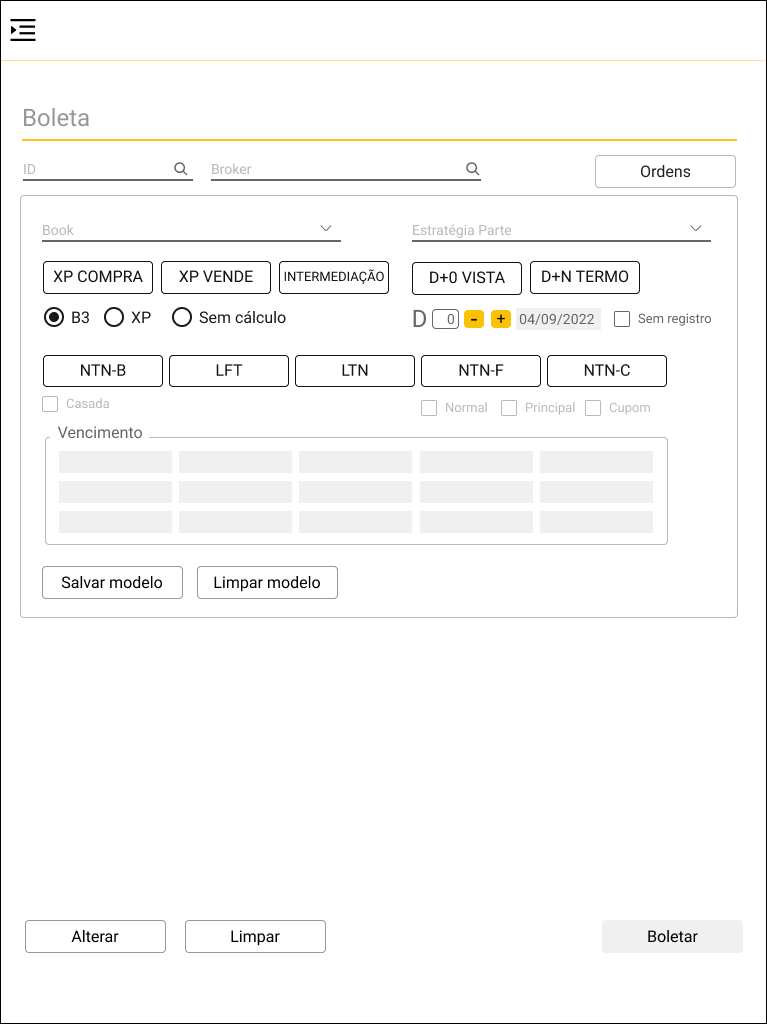
Task: Select the XP COMPRA option
Action: pos(98,277)
